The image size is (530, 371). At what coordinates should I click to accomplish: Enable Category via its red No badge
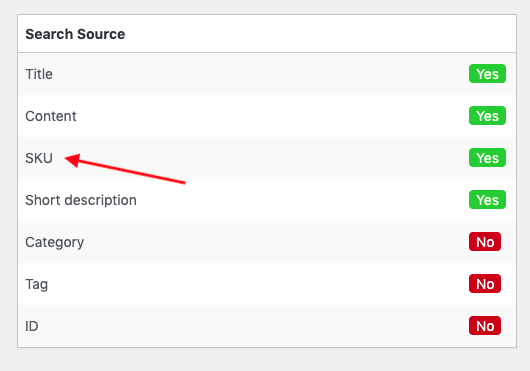pyautogui.click(x=485, y=242)
